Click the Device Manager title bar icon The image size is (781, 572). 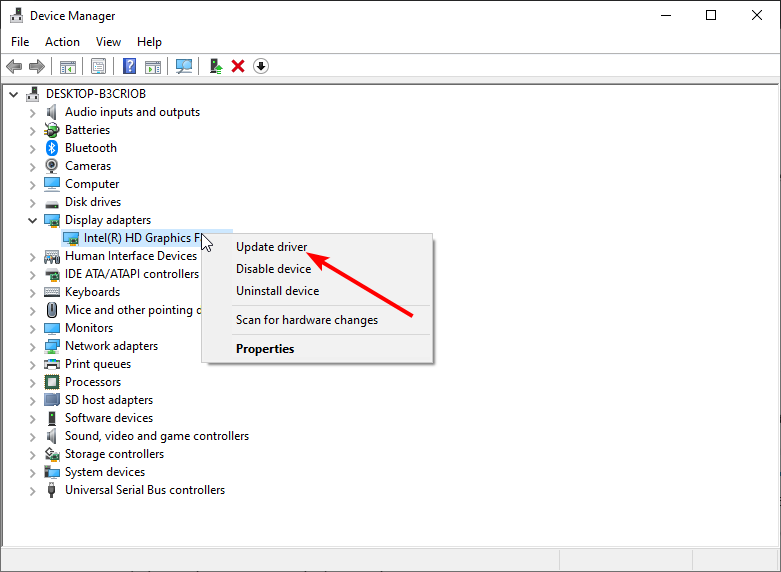[16, 15]
